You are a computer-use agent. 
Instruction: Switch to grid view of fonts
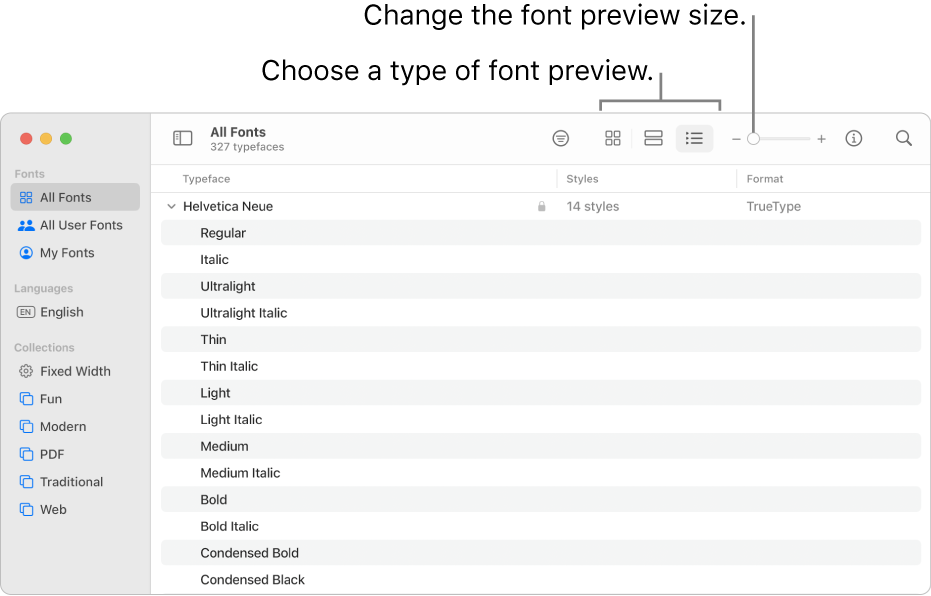612,138
